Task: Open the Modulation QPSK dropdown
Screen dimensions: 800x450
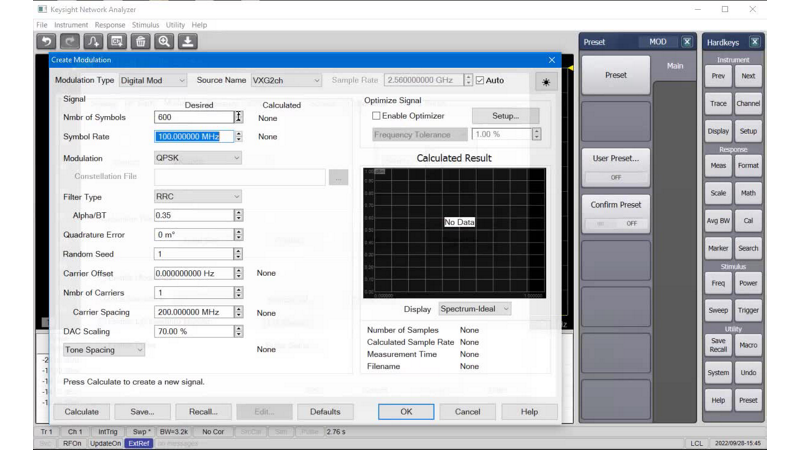Action: [x=197, y=158]
